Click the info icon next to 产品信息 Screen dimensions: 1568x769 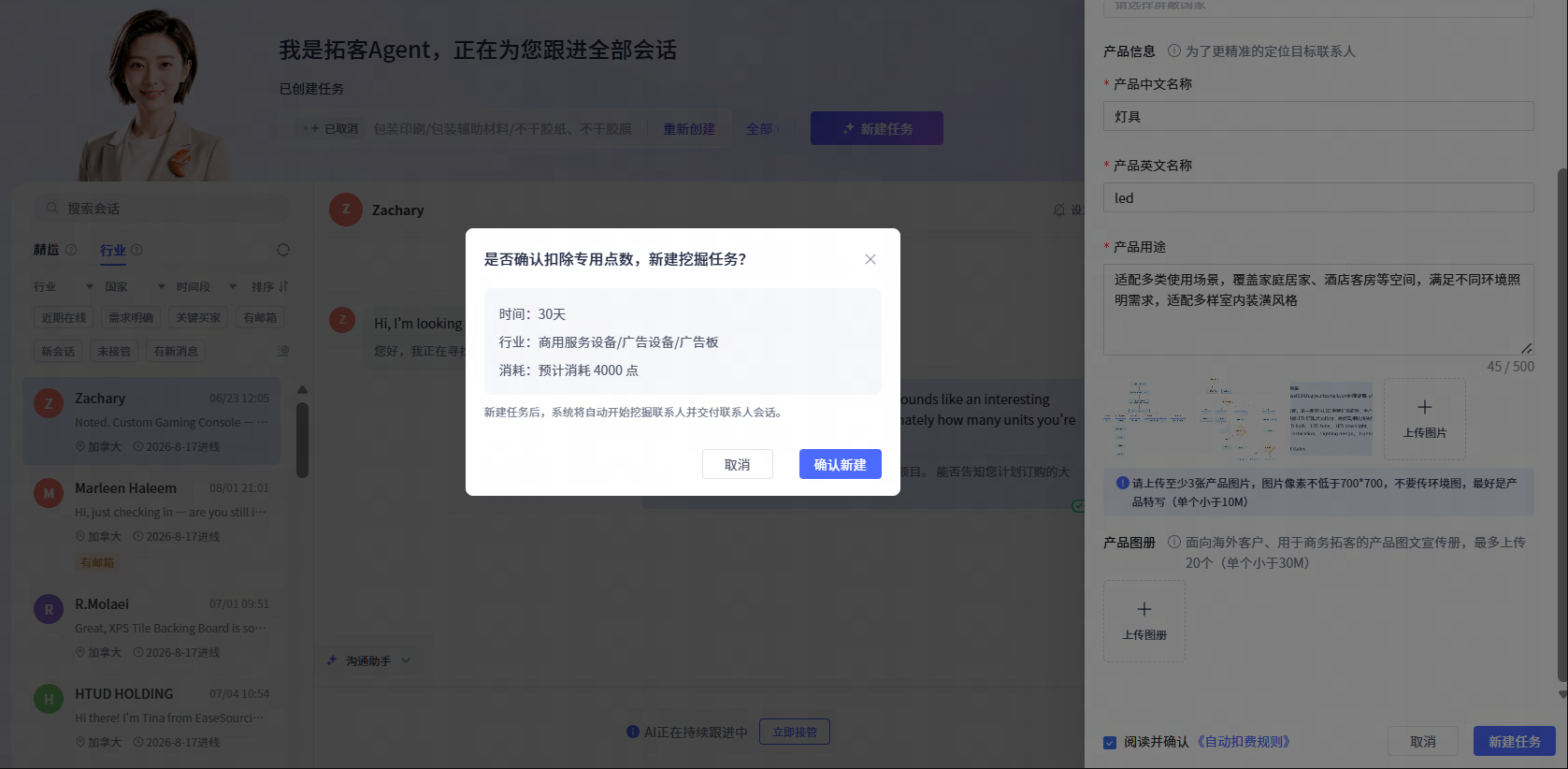click(x=1173, y=51)
